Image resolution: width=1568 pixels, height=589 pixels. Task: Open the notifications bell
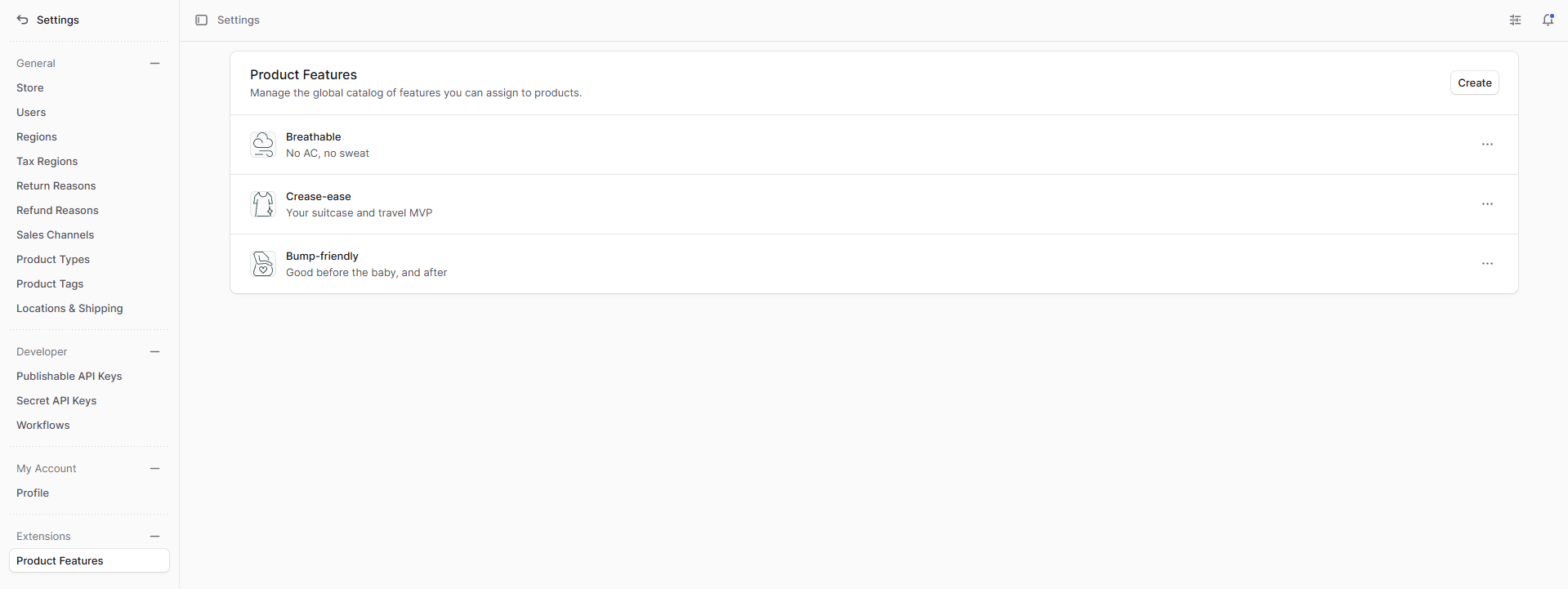click(x=1548, y=20)
